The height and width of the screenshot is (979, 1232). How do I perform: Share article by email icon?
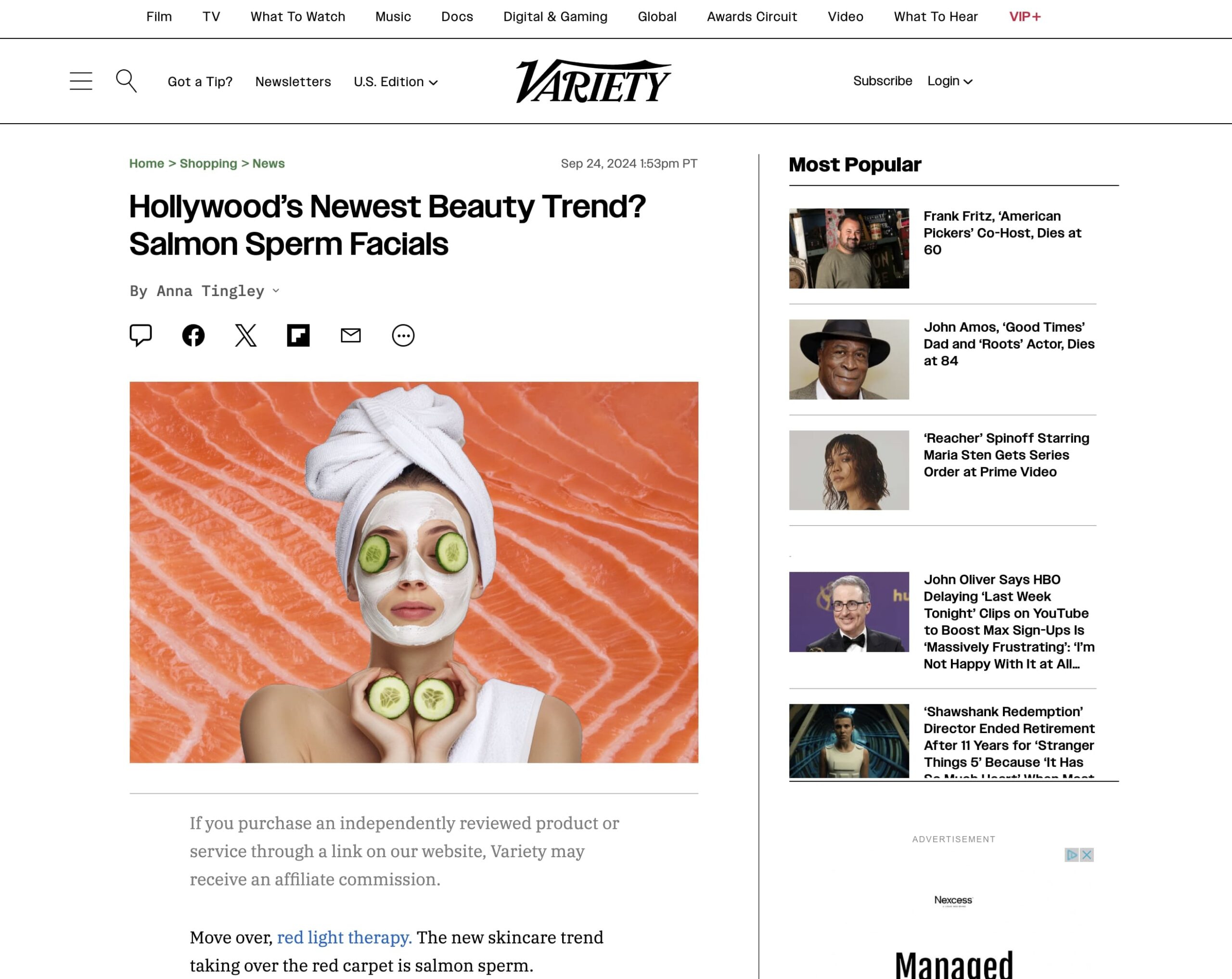pyautogui.click(x=351, y=335)
